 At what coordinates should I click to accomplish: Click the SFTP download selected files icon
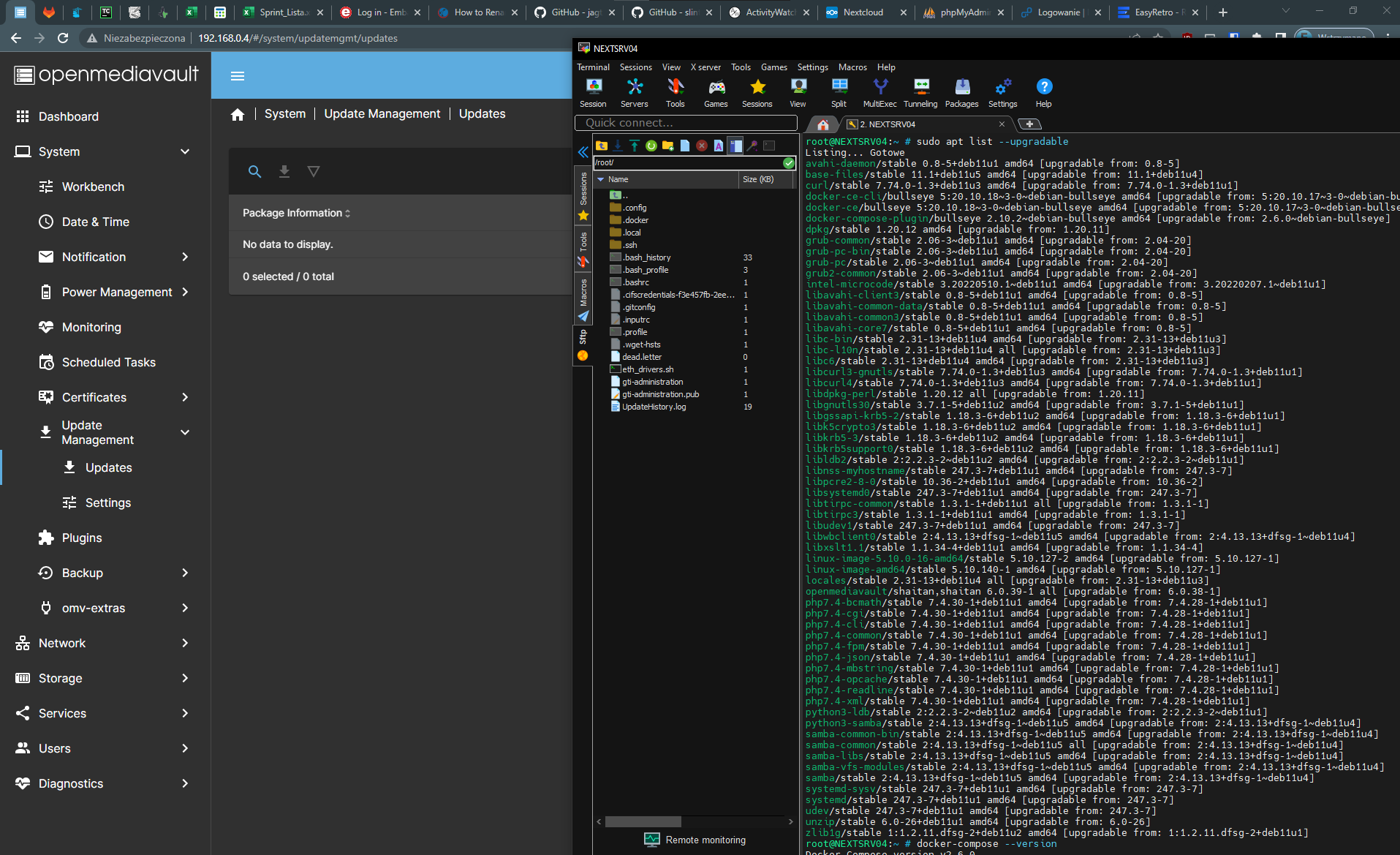coord(618,146)
